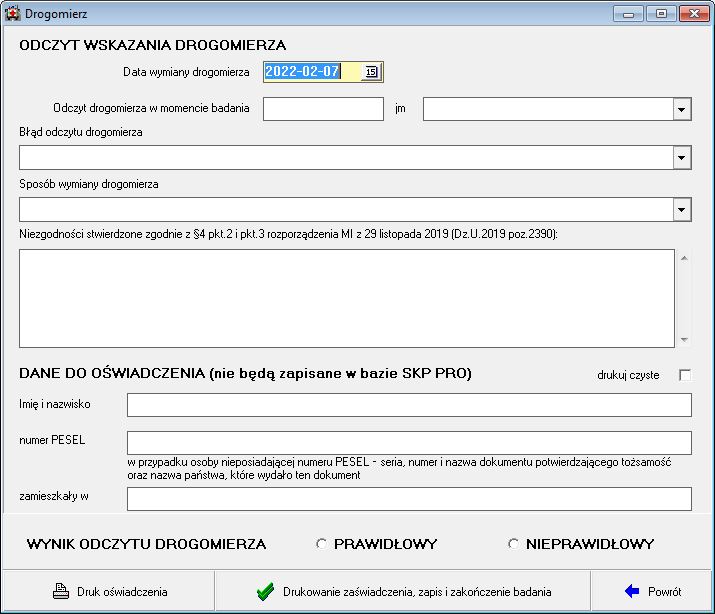The height and width of the screenshot is (614, 715).
Task: Click the numer PESEL input field
Action: pos(408,442)
